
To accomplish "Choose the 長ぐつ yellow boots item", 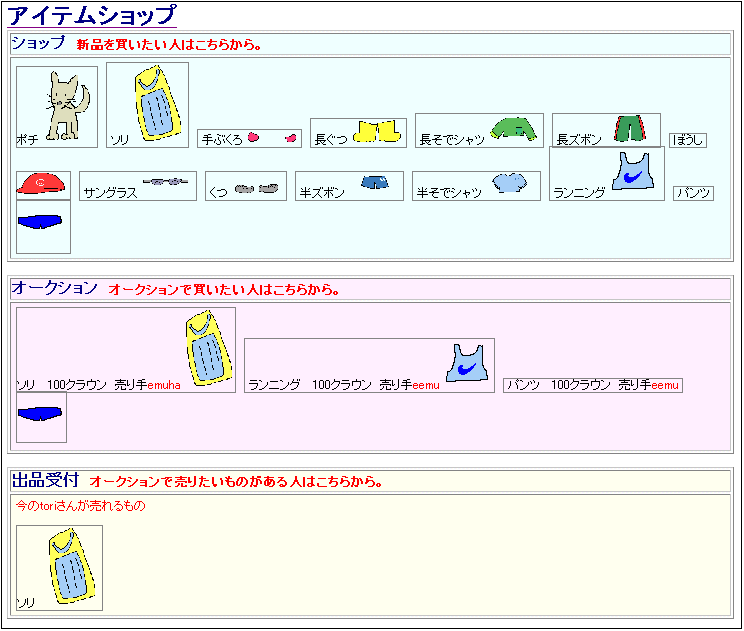I will point(358,133).
